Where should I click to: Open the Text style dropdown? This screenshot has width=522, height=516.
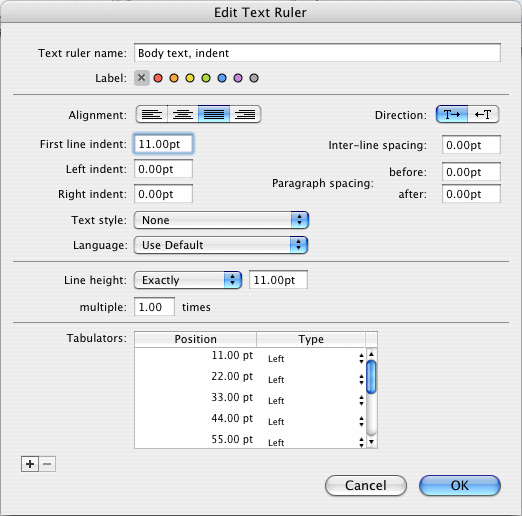(x=221, y=220)
